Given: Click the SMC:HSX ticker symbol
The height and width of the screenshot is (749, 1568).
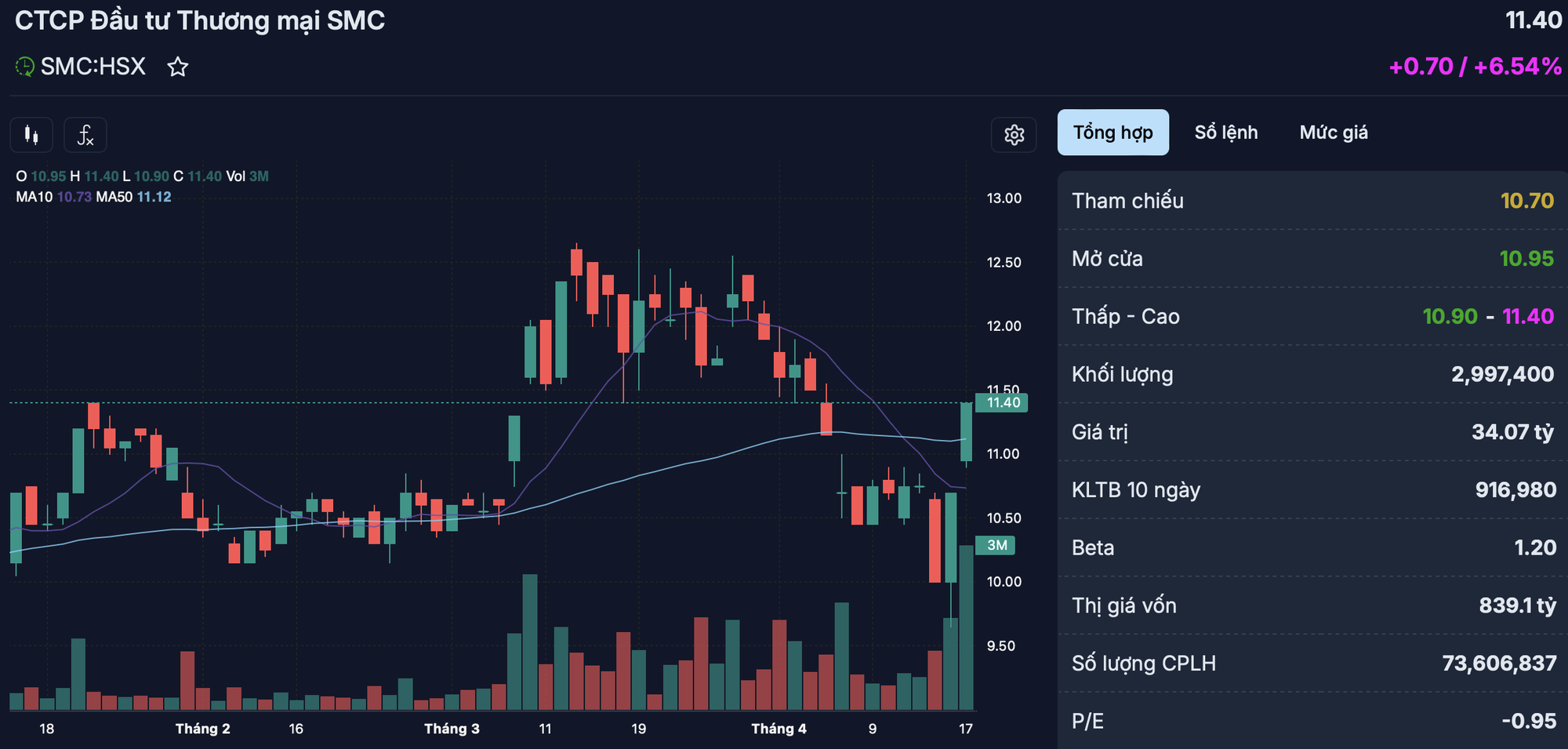Looking at the screenshot, I should 93,67.
